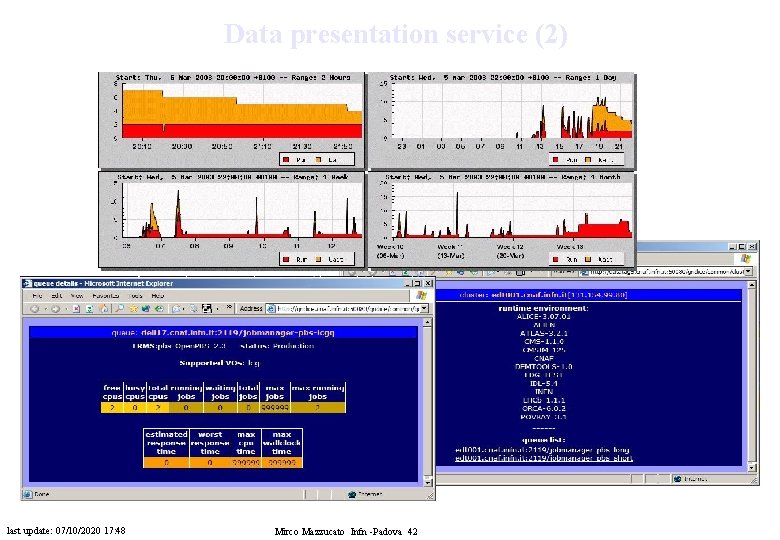The width and height of the screenshot is (780, 540).
Task: Click the 2 Hours range chart
Action: [231, 120]
